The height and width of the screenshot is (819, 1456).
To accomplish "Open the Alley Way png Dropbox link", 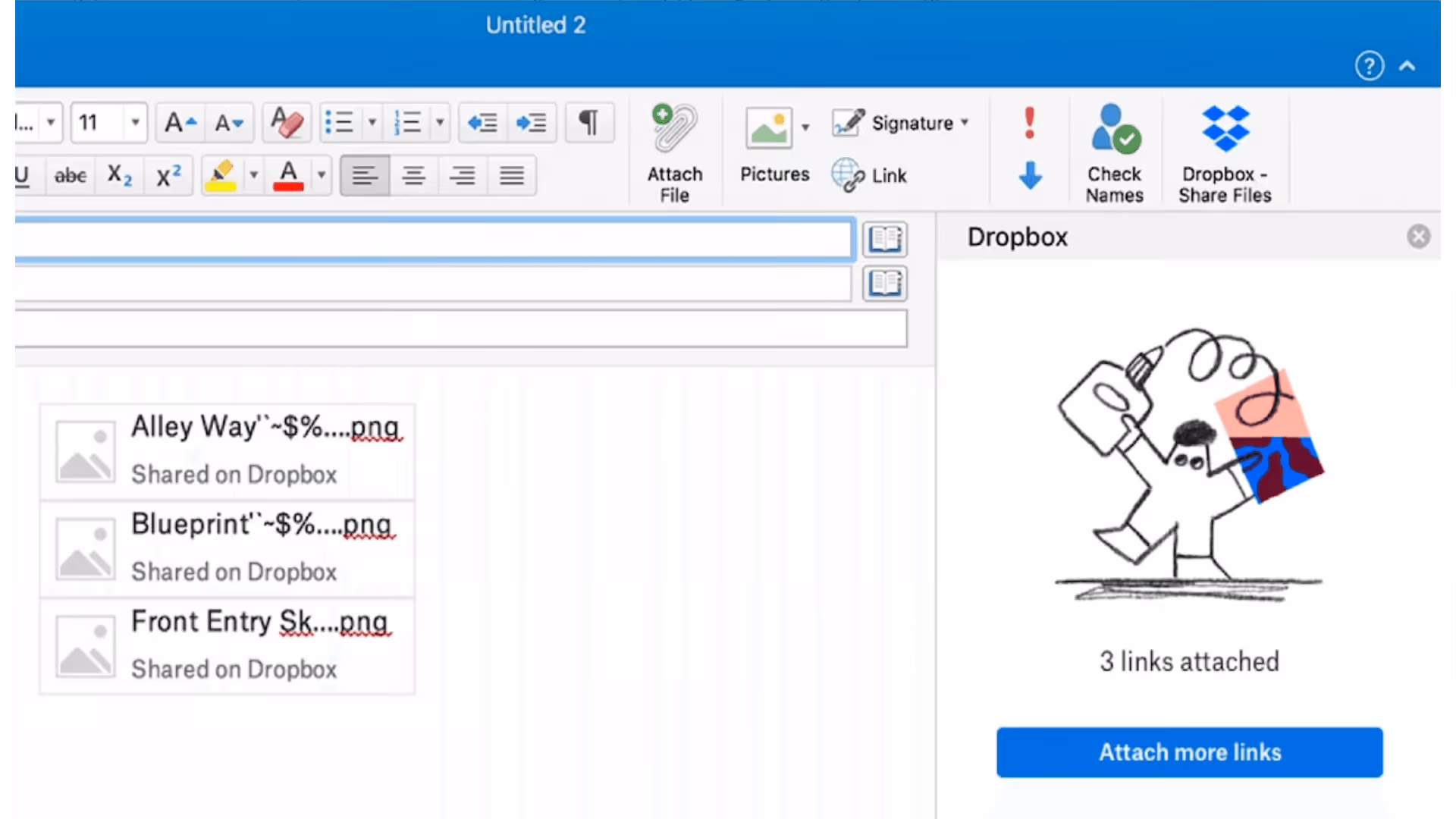I will (x=265, y=427).
